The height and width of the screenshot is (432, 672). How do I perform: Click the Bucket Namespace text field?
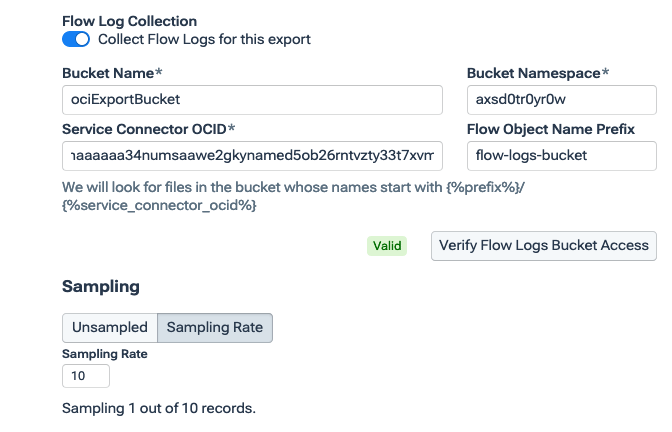point(561,100)
